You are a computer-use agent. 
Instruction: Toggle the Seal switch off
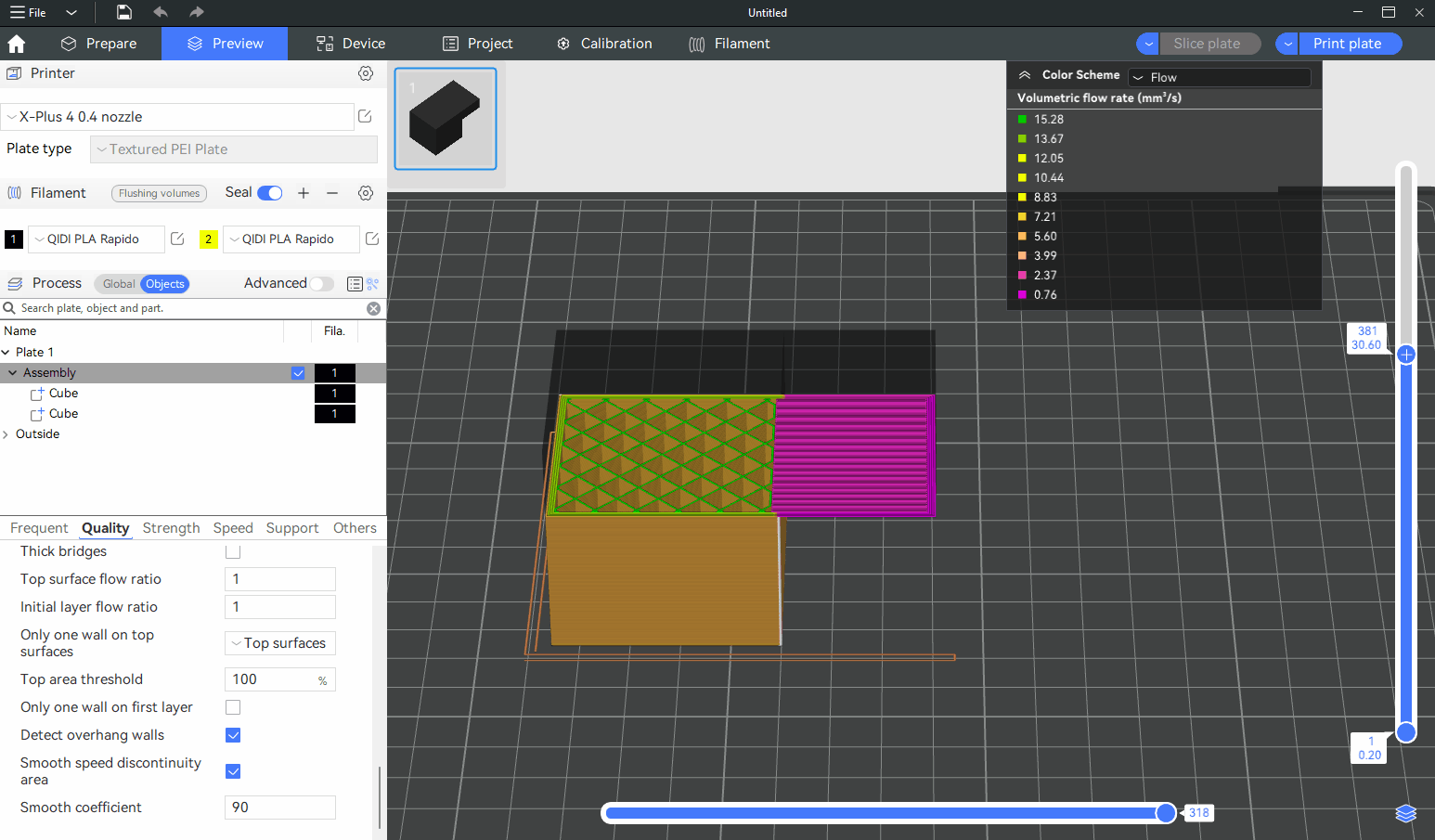pos(270,193)
